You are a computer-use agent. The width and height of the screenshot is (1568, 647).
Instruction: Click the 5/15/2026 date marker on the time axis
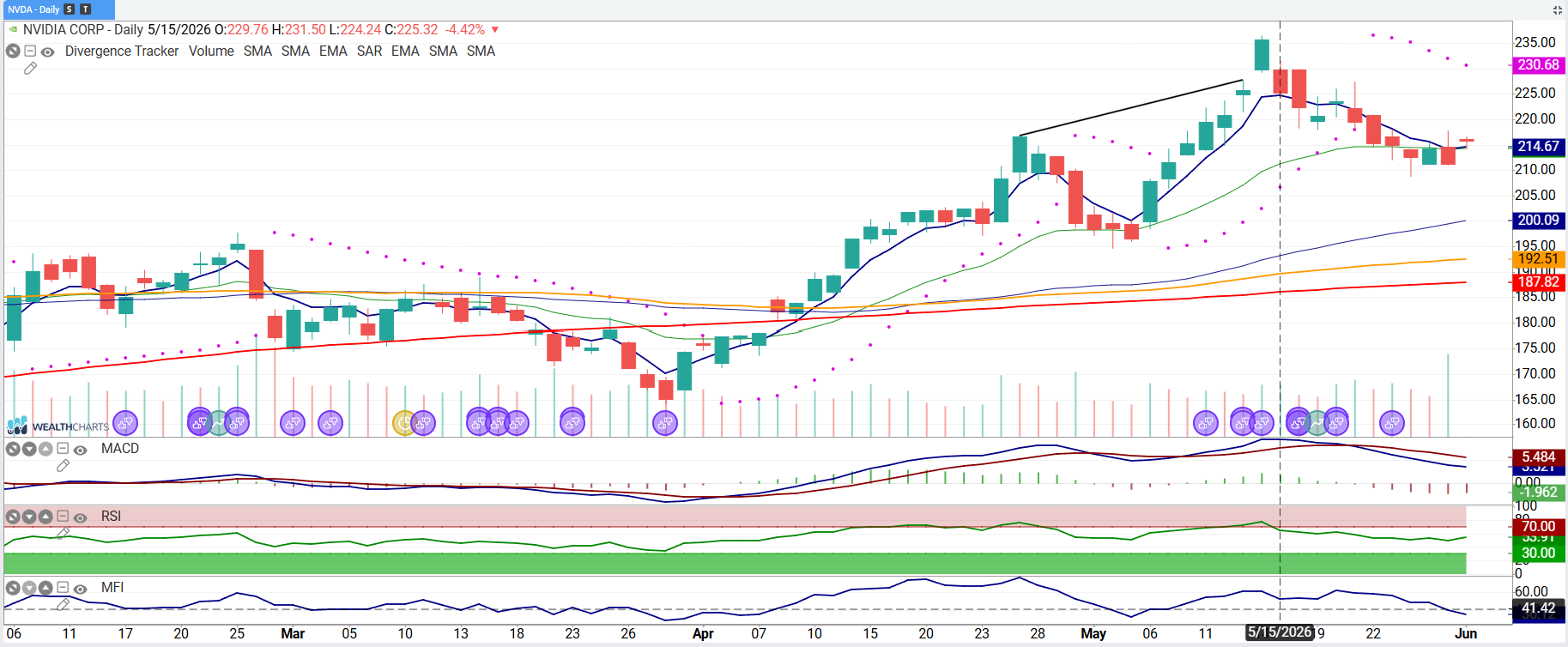tap(1280, 633)
